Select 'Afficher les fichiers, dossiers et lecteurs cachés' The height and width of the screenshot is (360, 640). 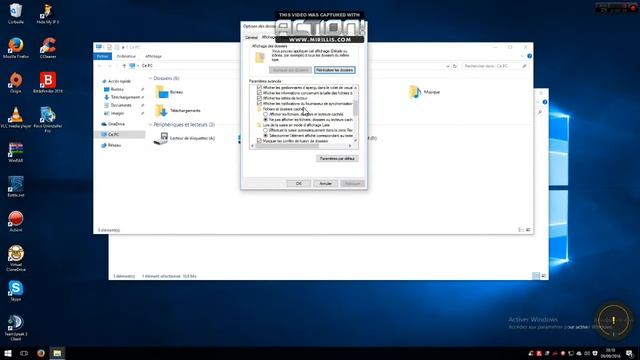265,114
